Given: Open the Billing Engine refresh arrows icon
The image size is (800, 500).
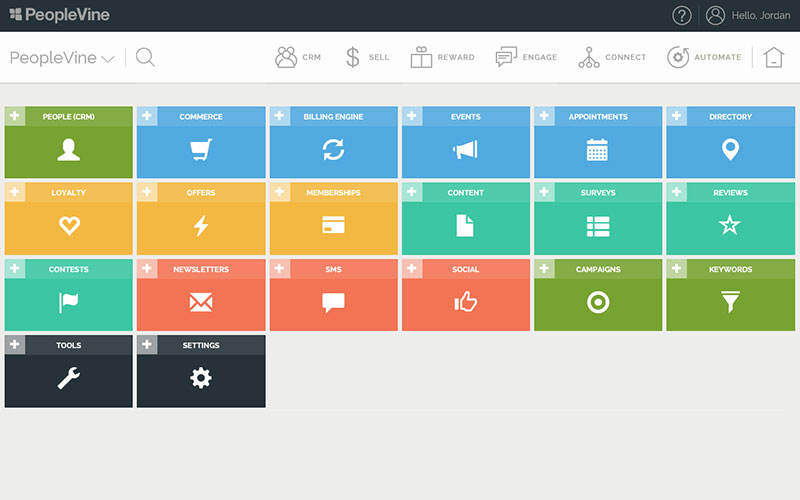Looking at the screenshot, I should point(333,150).
